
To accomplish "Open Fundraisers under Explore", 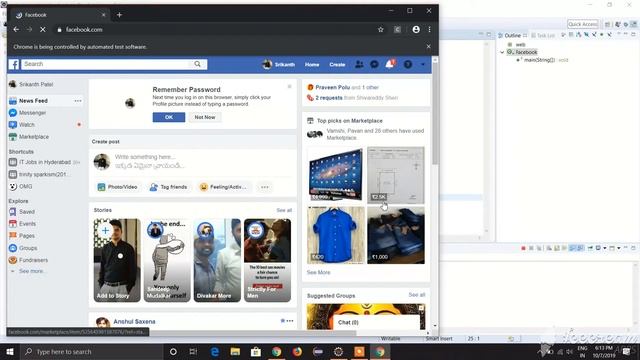I will pyautogui.click(x=33, y=260).
